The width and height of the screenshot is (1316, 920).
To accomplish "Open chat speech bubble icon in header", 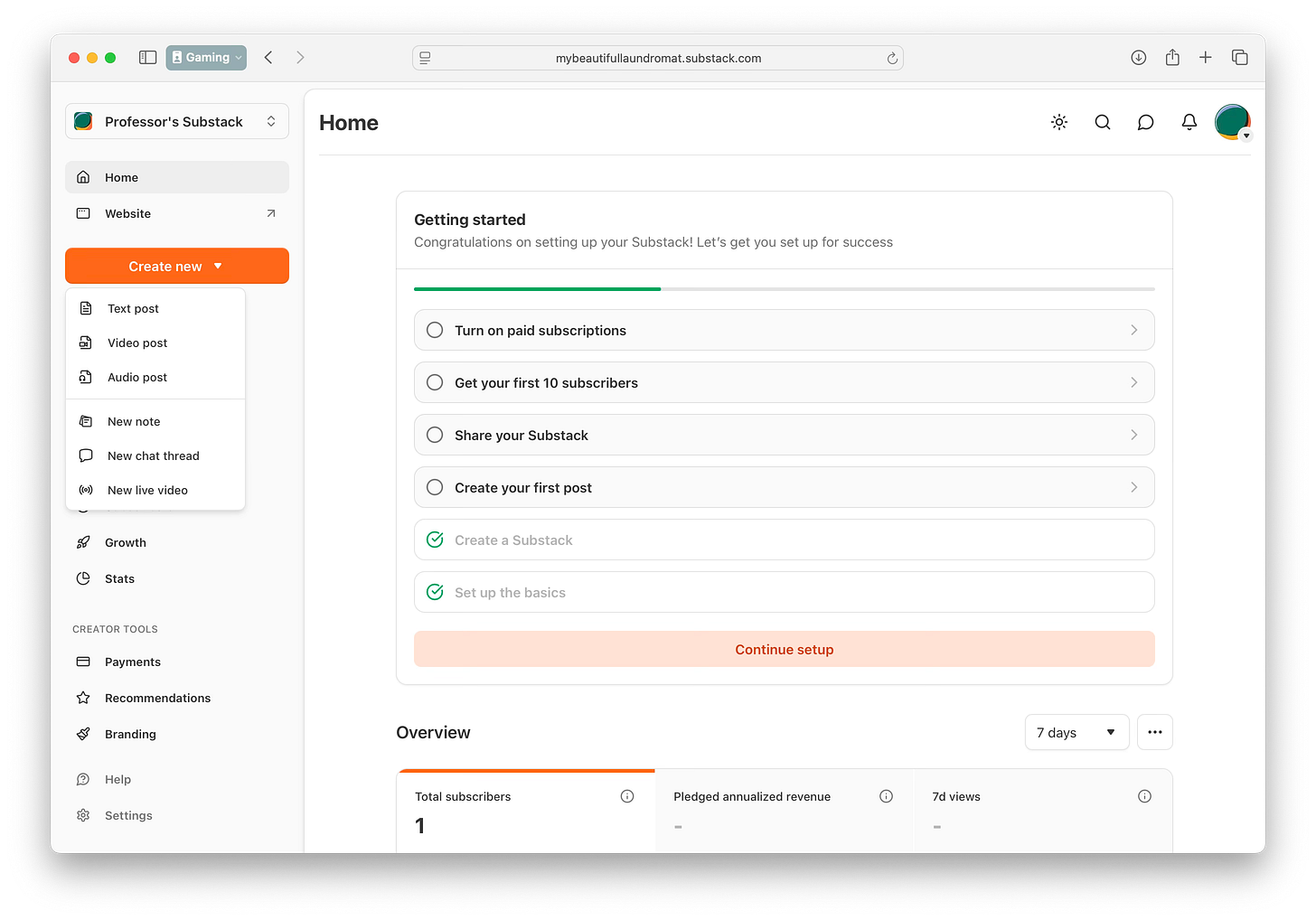I will 1145,122.
